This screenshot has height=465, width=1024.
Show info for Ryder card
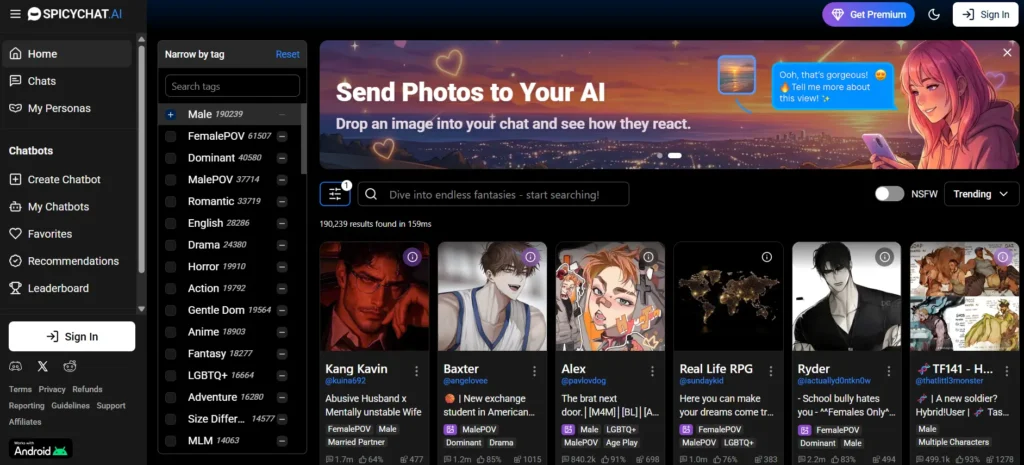[x=884, y=257]
